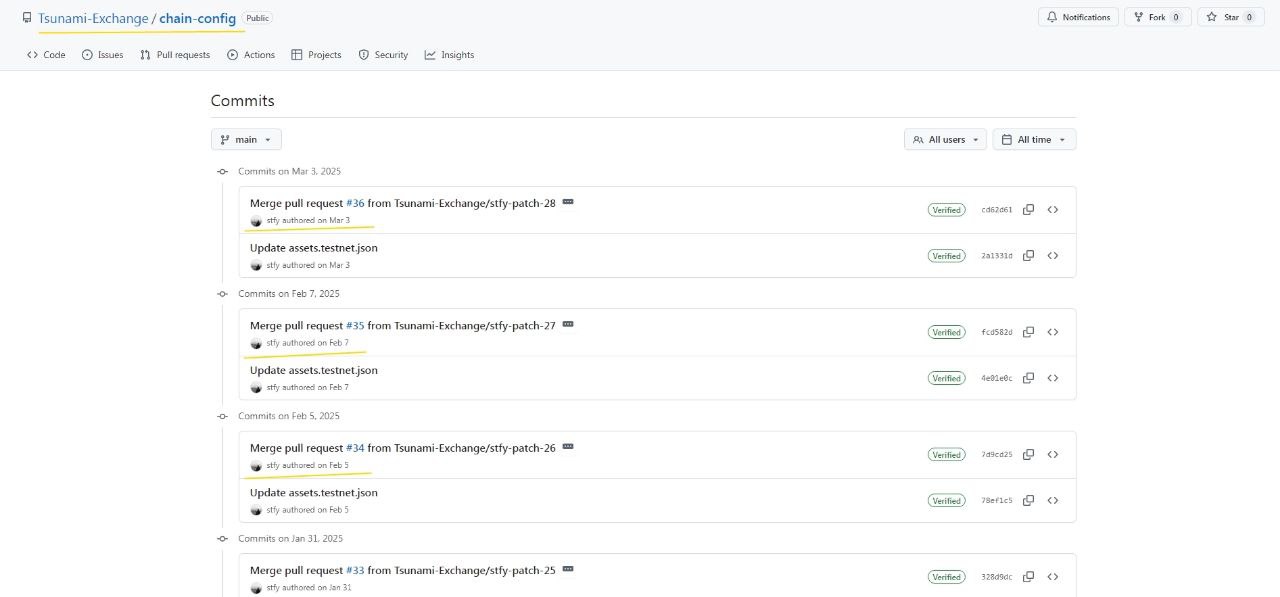Copy full SHA for commit 78ef1c5
The image size is (1280, 597).
pos(1028,501)
